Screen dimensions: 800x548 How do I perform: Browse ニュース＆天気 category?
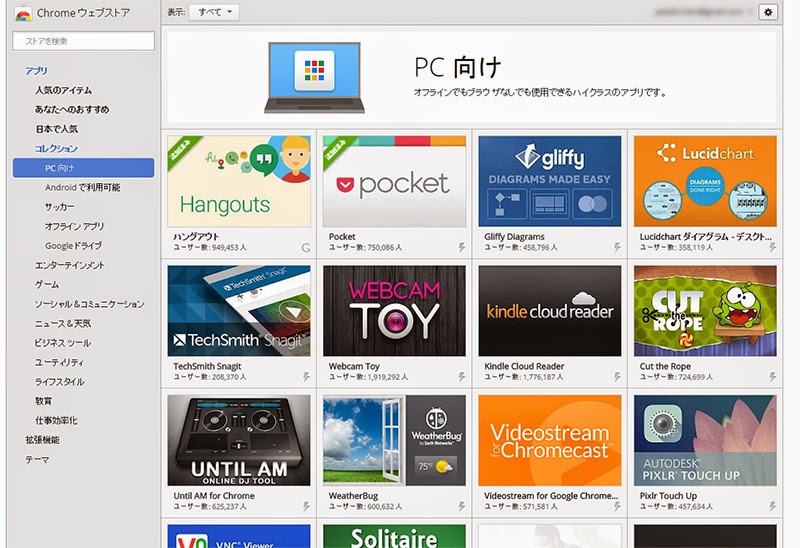pos(63,323)
